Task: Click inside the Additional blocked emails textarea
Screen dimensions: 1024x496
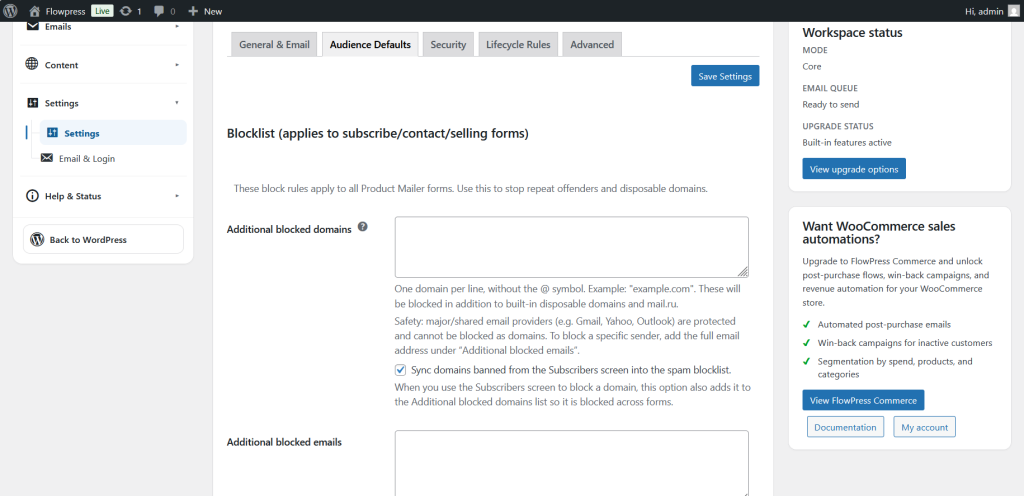Action: [x=571, y=463]
